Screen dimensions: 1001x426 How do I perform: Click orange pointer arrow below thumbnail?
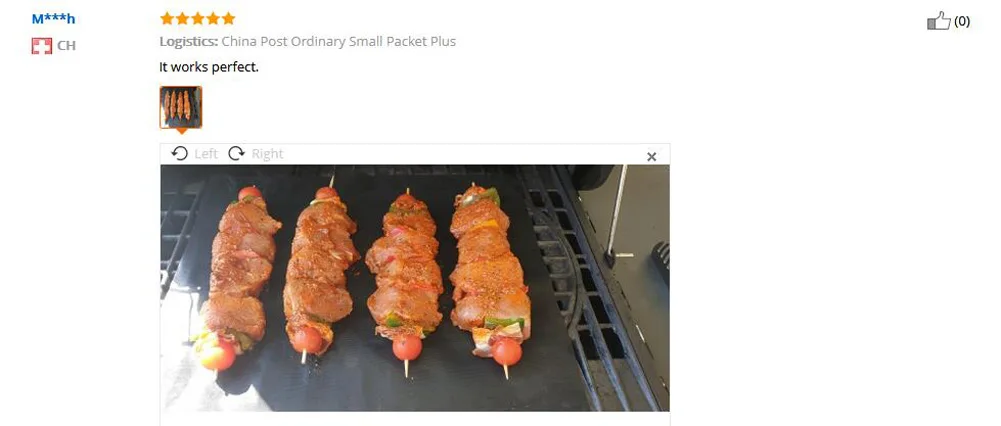coord(181,131)
